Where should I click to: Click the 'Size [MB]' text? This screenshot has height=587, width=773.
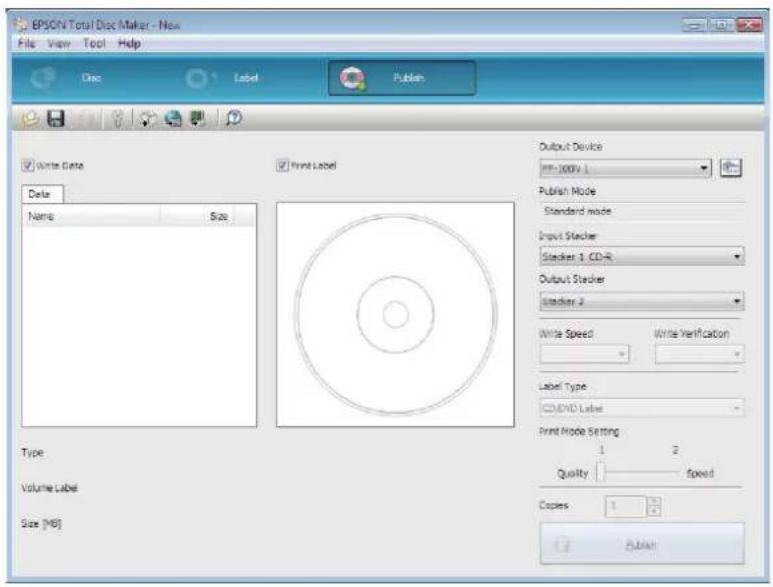coord(41,523)
